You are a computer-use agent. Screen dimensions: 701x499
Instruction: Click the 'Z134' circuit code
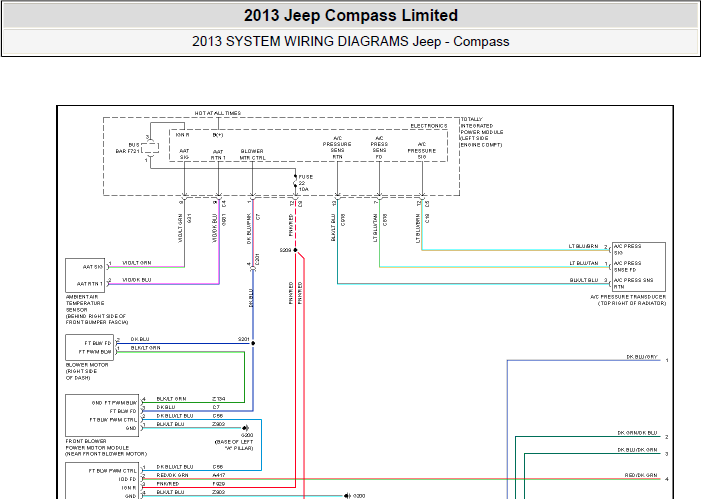[218, 399]
